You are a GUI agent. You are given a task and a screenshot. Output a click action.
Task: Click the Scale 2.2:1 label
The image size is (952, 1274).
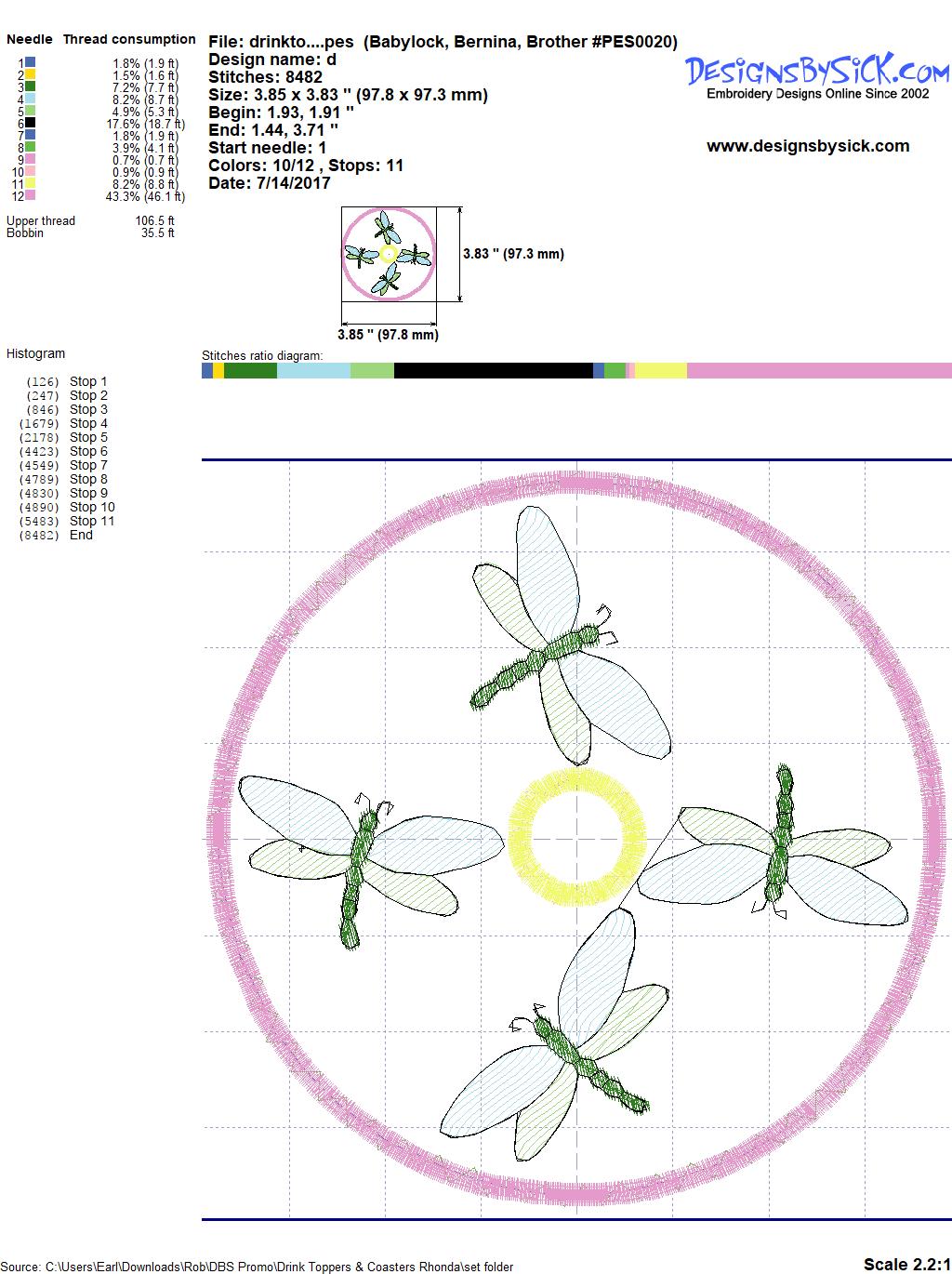(x=906, y=1264)
